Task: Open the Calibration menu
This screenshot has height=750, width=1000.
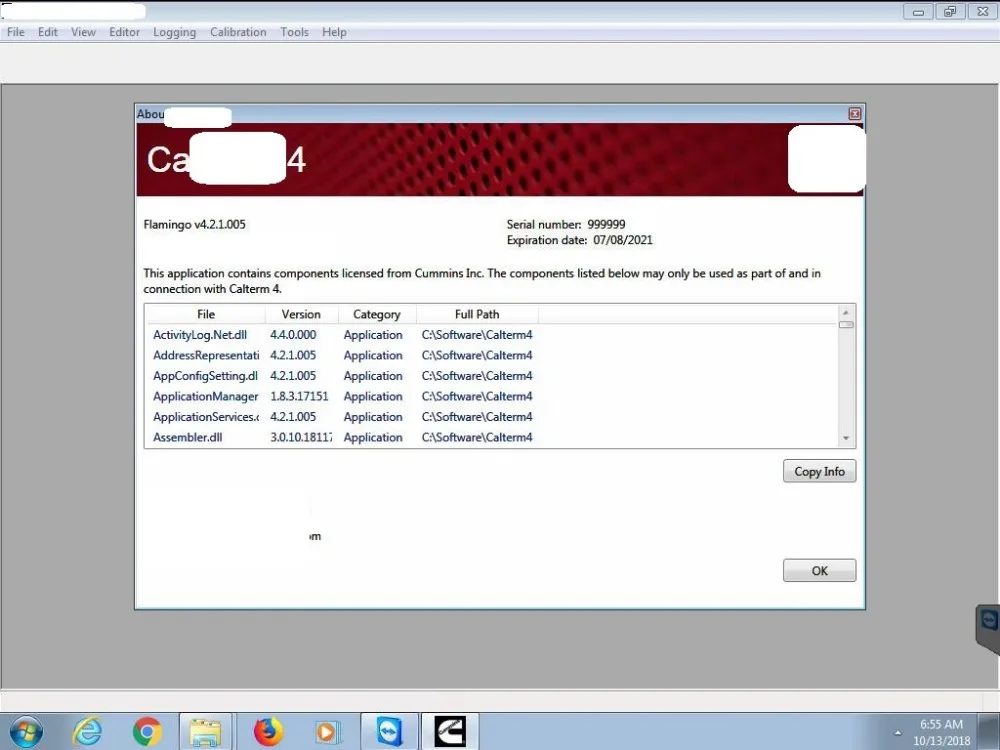Action: click(x=238, y=31)
